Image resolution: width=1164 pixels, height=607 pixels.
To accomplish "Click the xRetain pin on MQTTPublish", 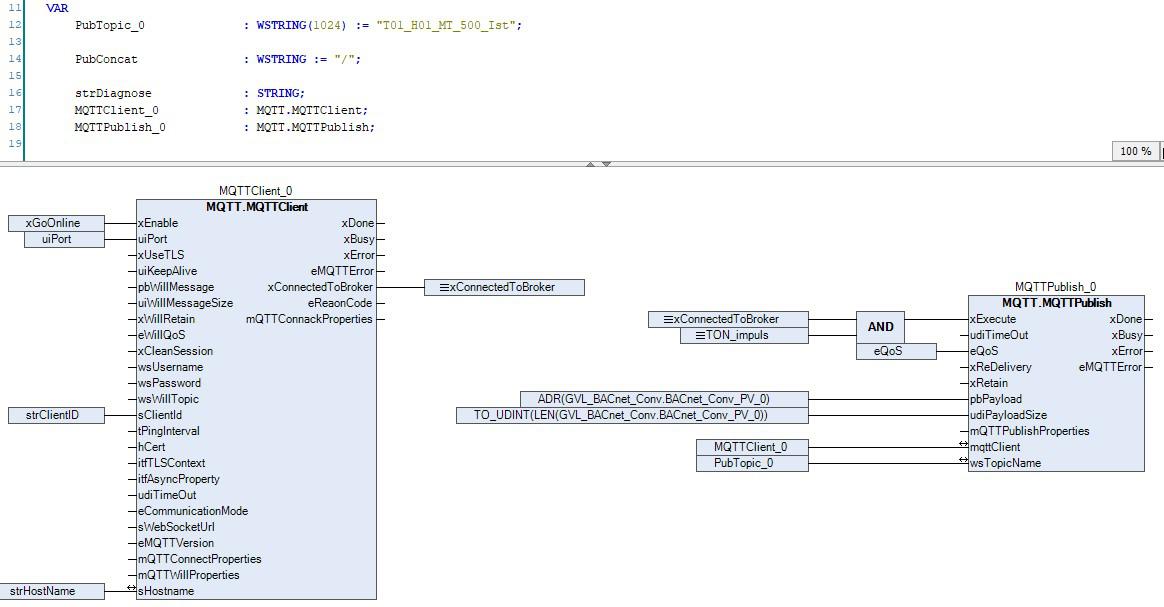I will point(988,383).
